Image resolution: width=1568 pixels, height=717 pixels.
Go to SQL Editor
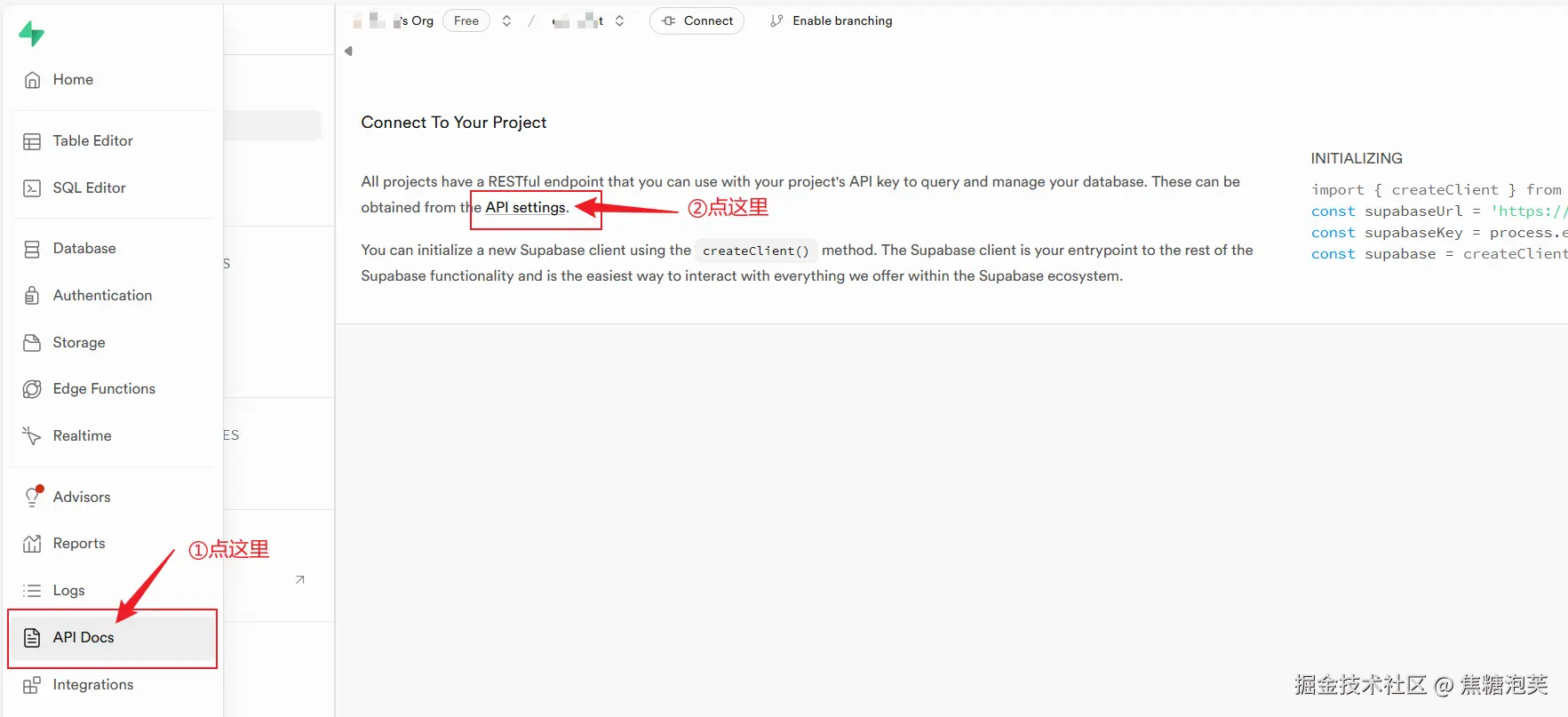tap(112, 188)
